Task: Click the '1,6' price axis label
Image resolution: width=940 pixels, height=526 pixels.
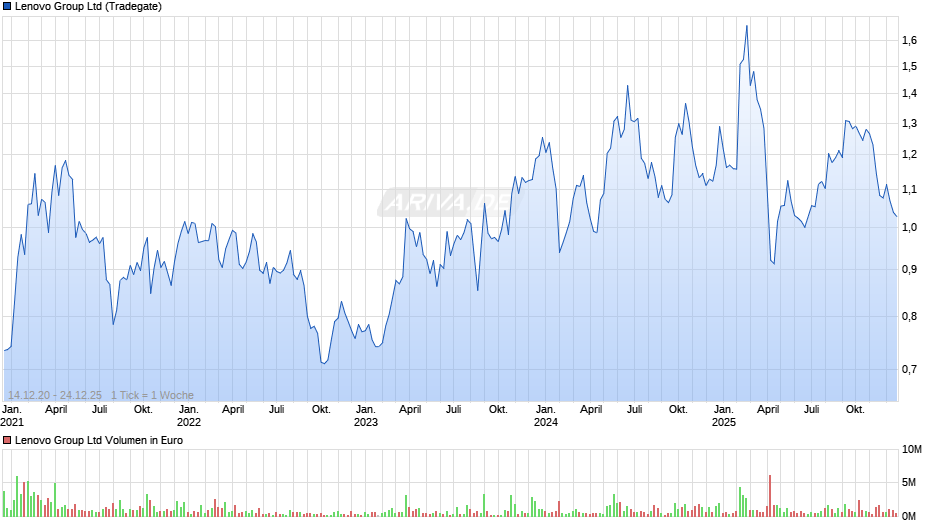Action: [x=909, y=40]
